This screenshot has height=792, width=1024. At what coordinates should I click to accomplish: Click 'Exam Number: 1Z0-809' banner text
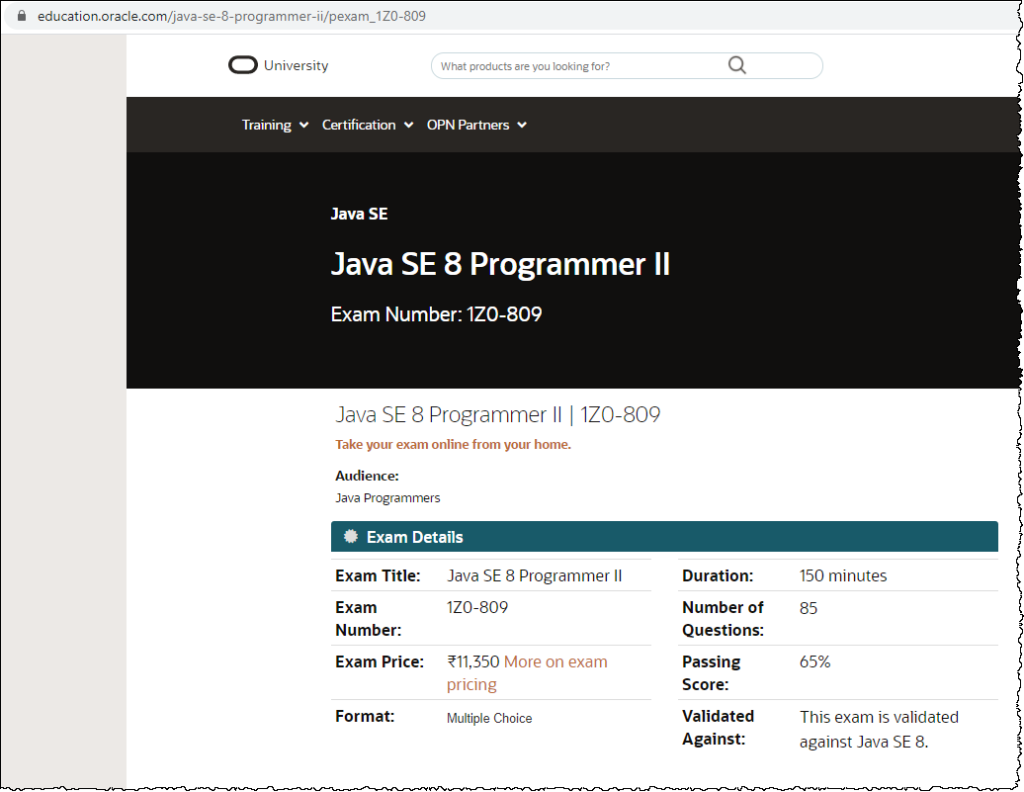(x=436, y=314)
